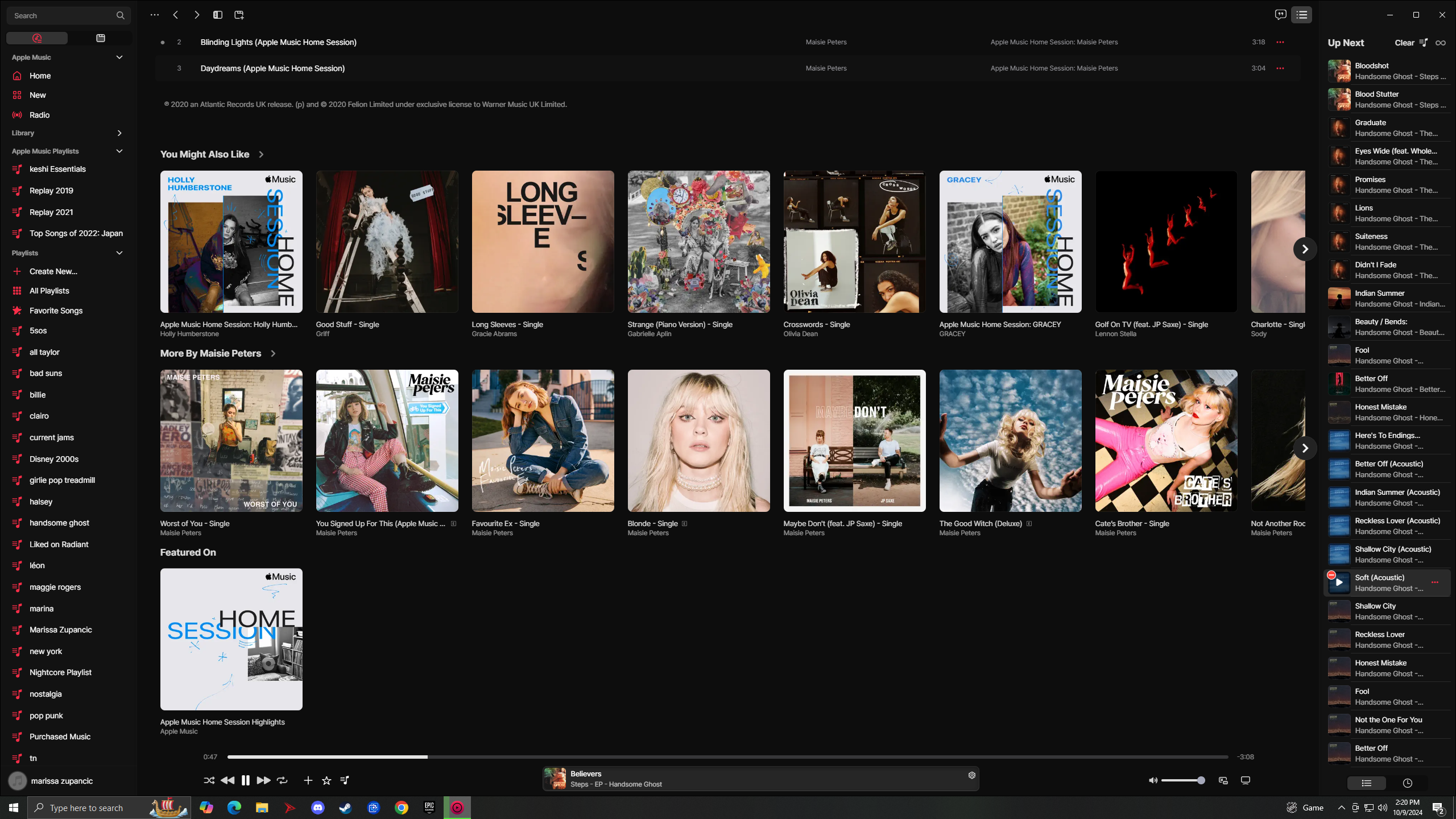
Task: Switch to history clock tab
Action: coord(1408,783)
